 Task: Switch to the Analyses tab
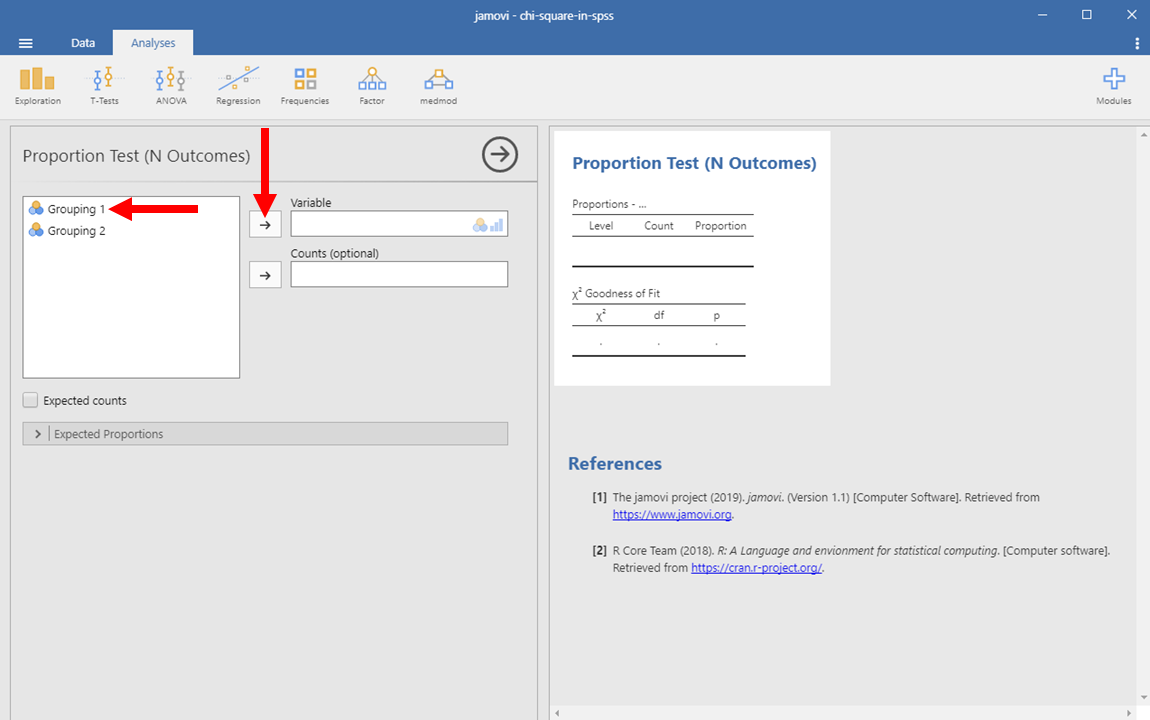click(153, 43)
